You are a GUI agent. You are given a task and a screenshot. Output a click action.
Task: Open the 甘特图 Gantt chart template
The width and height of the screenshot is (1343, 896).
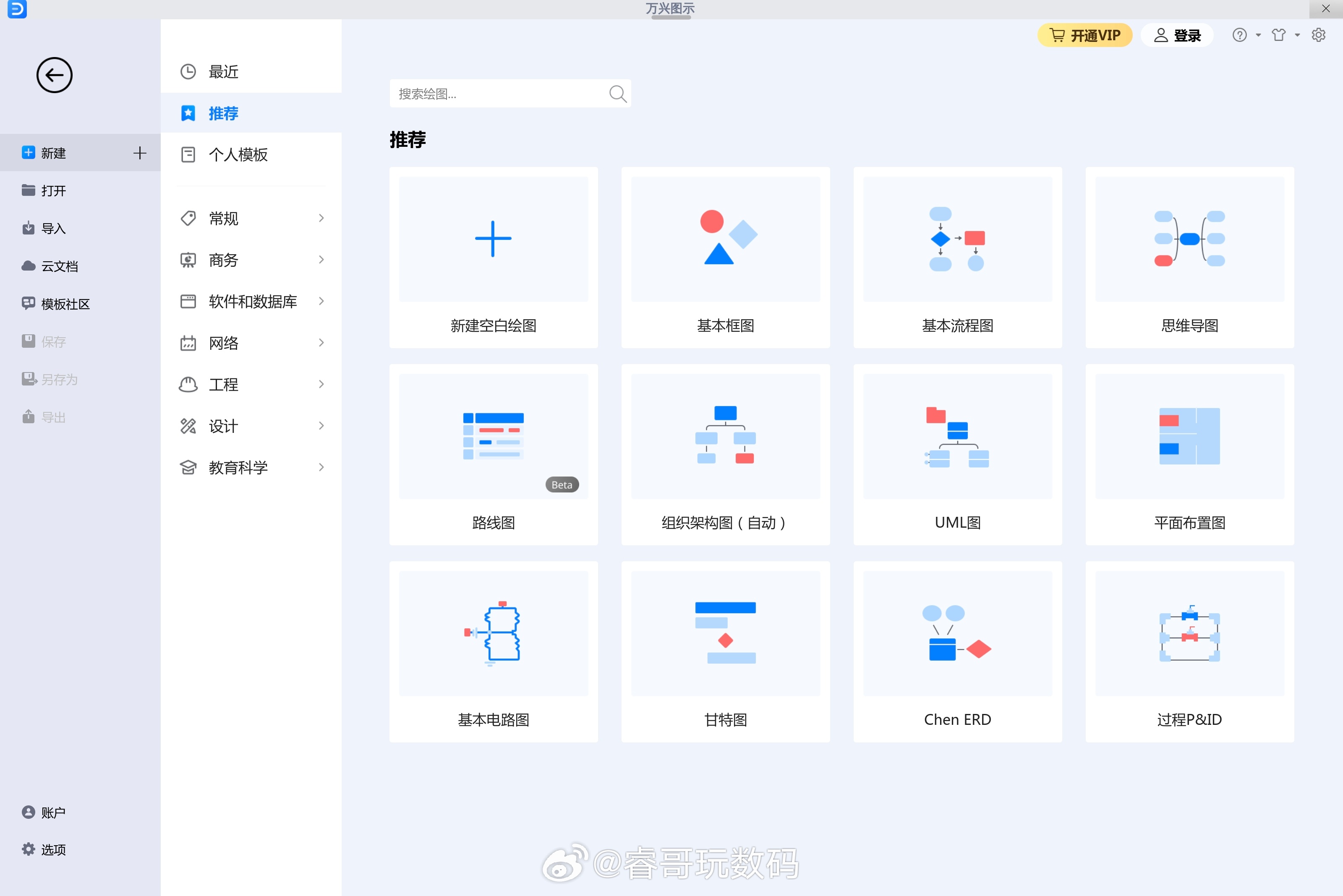point(725,651)
